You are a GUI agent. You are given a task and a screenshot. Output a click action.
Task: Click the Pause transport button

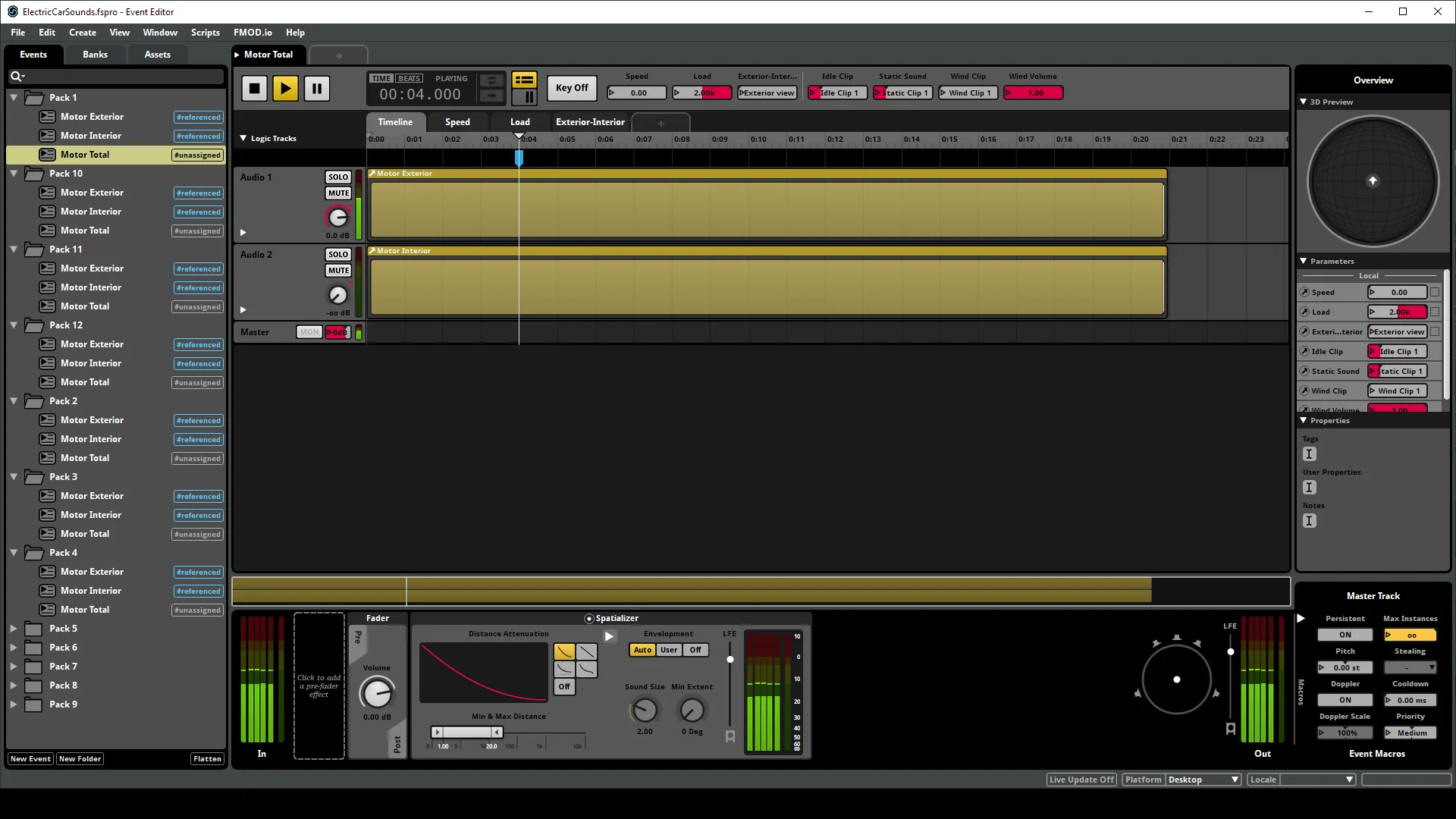[x=317, y=89]
